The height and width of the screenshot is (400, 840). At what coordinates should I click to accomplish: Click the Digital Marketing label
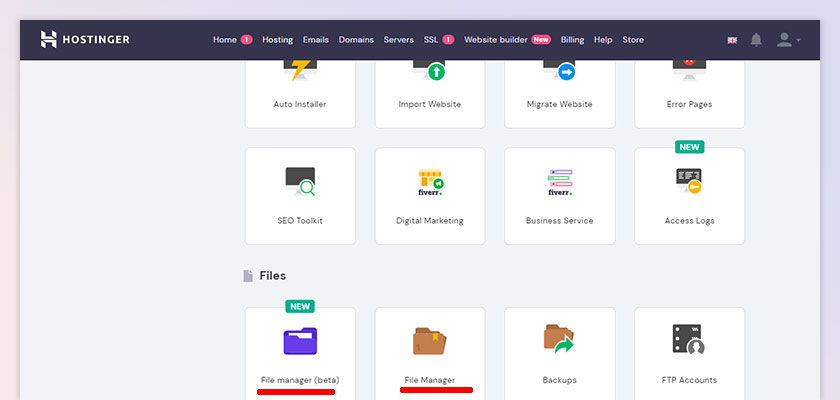pyautogui.click(x=430, y=221)
